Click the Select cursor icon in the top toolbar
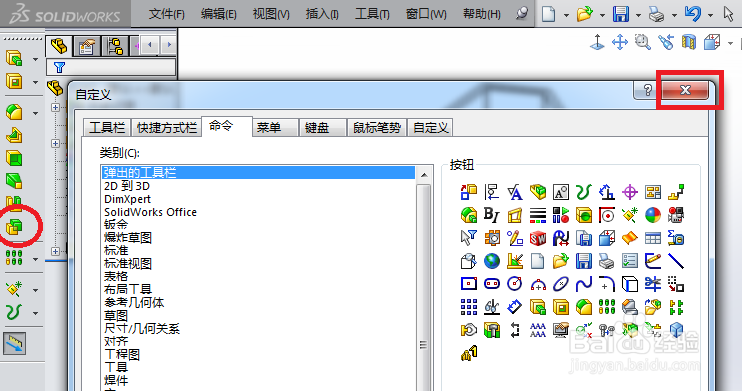Screen dimensions: 742x391 729,14
